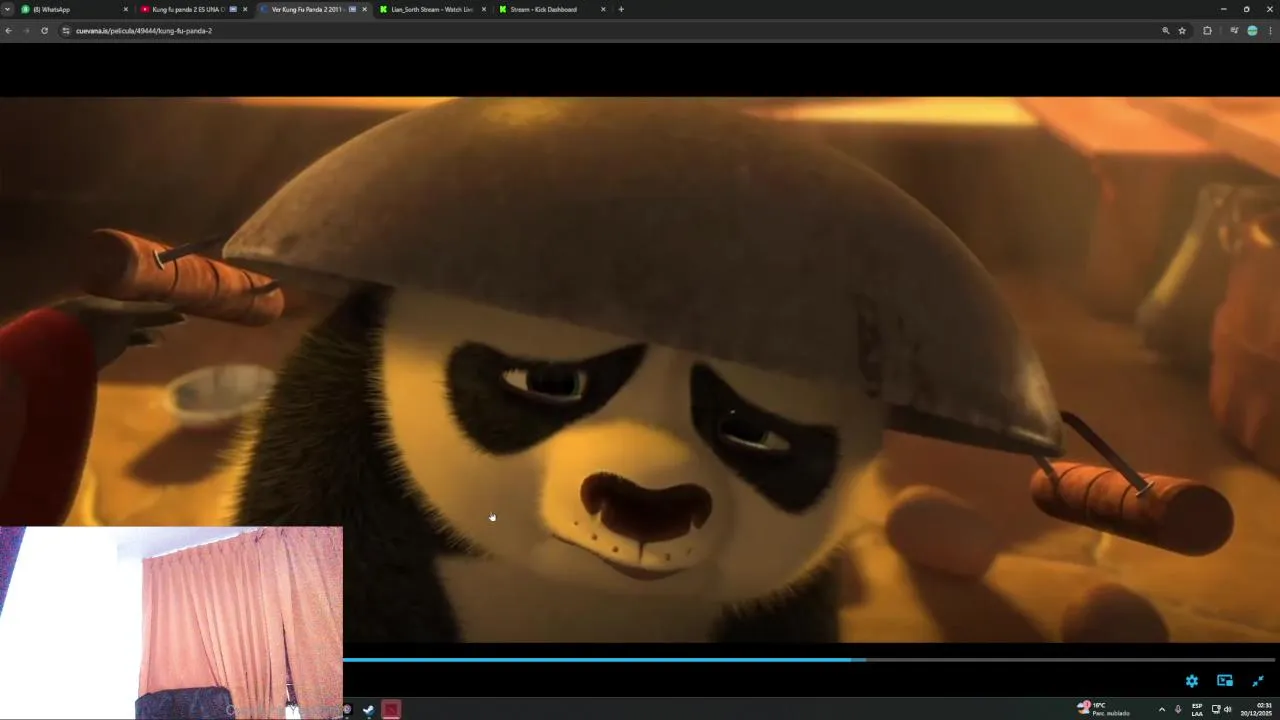Close the Kung fu panda 2 YouTube tab
The height and width of the screenshot is (720, 1280).
[245, 9]
